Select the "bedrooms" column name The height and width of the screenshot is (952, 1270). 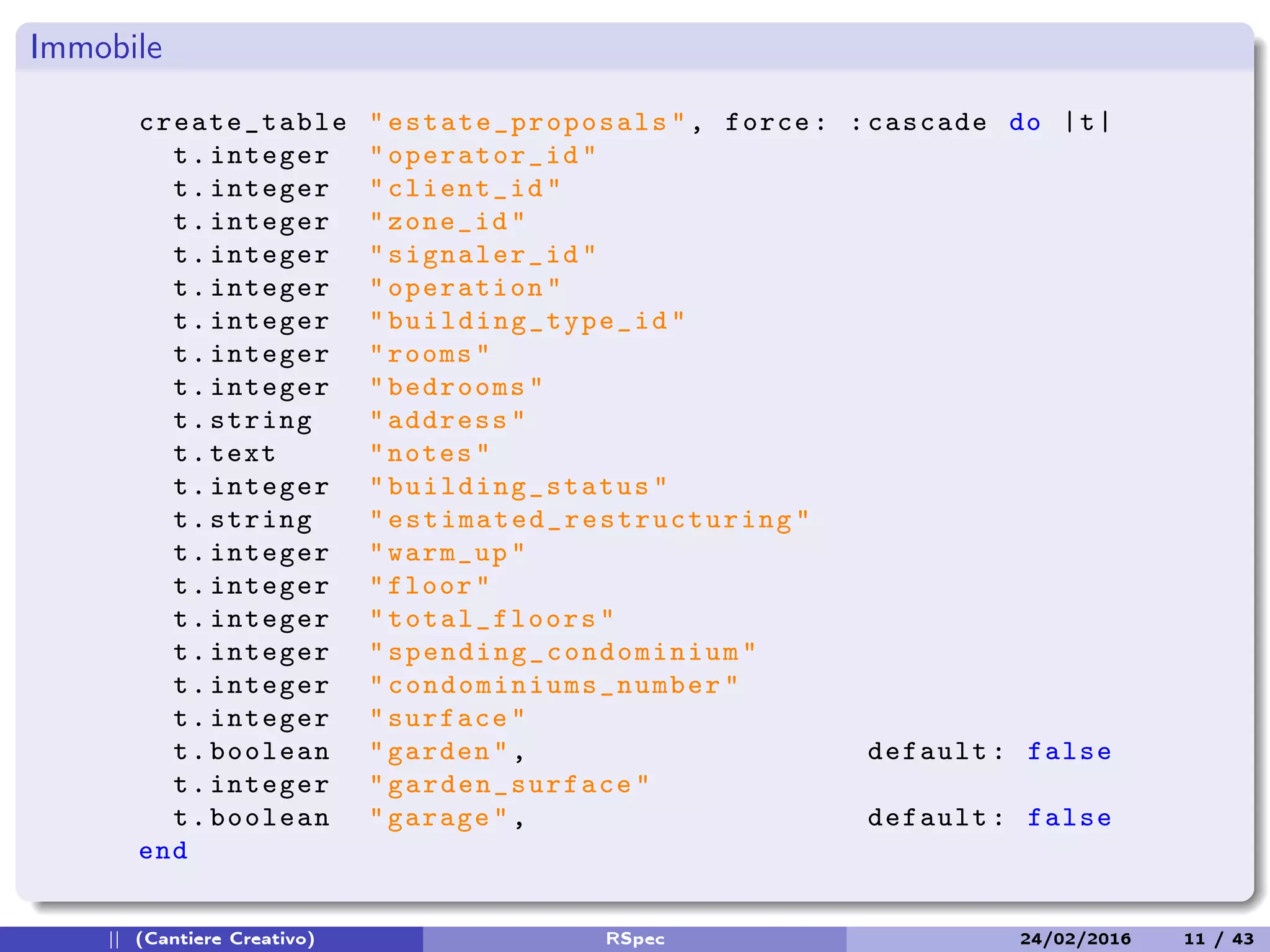point(456,387)
